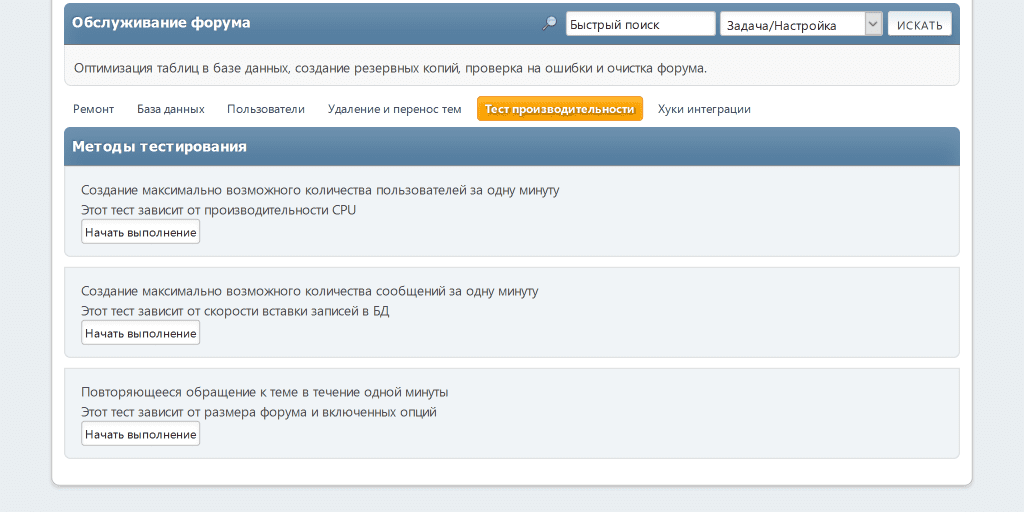Click the 'Оптимизация таблиц в базе данных' description text
Viewport: 1024px width, 512px height.
(390, 68)
